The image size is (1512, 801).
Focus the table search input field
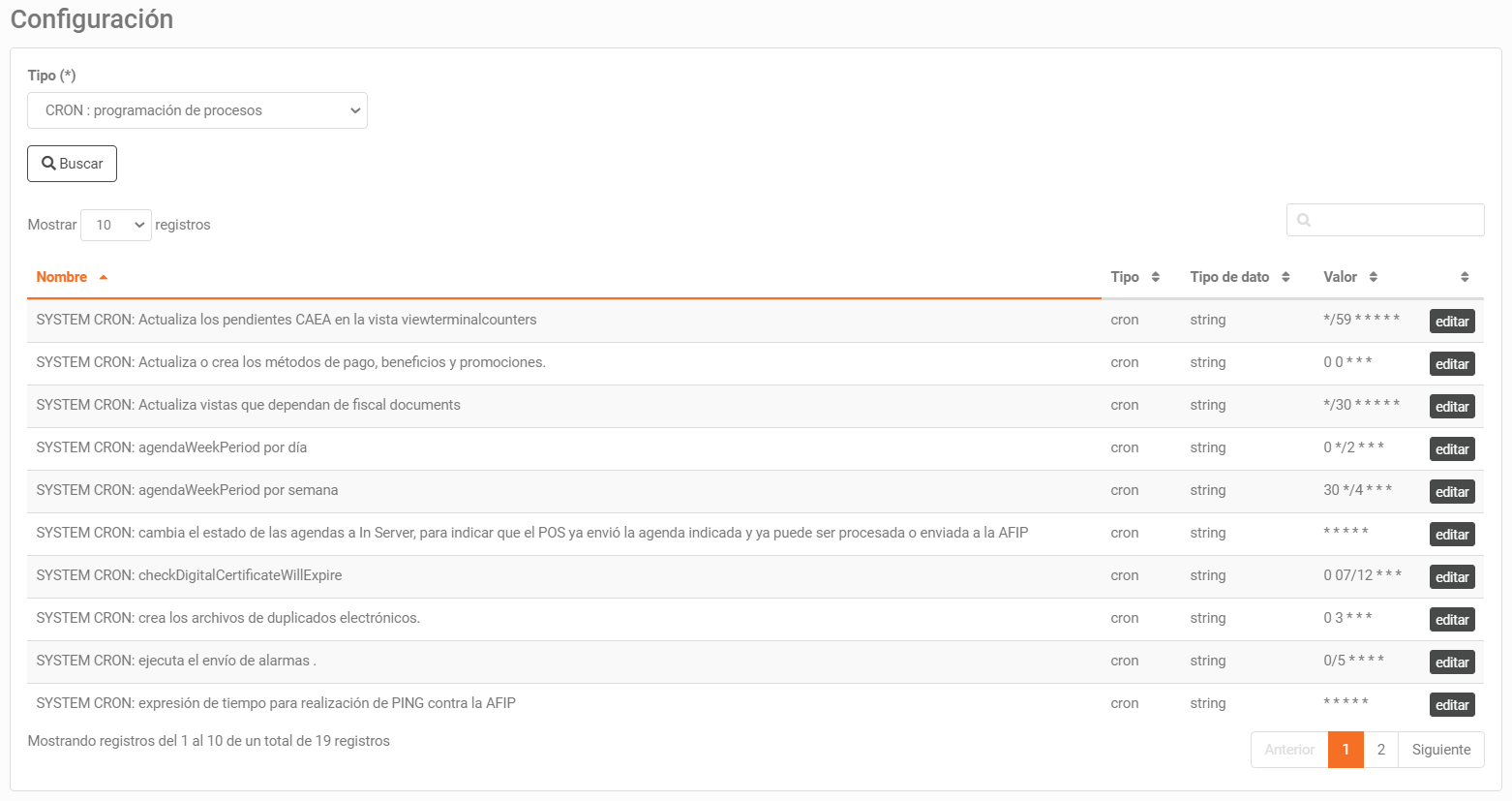[1385, 220]
